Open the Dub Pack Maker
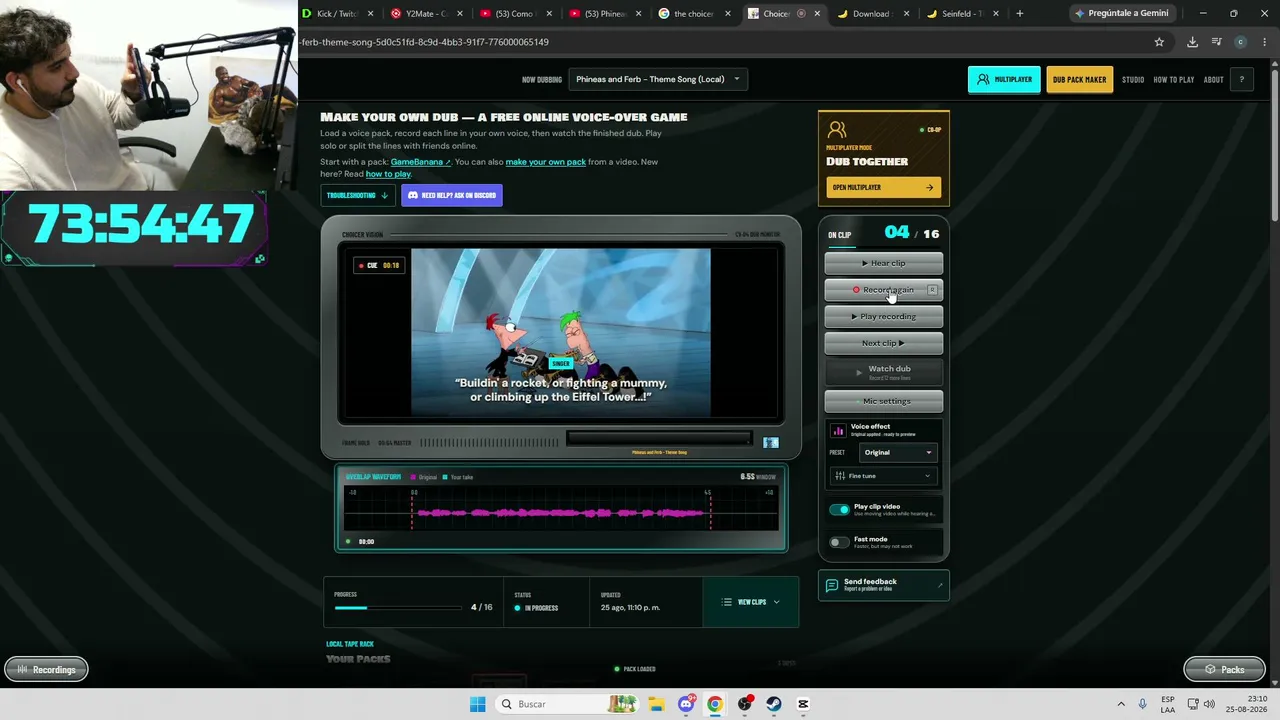 coord(1079,80)
